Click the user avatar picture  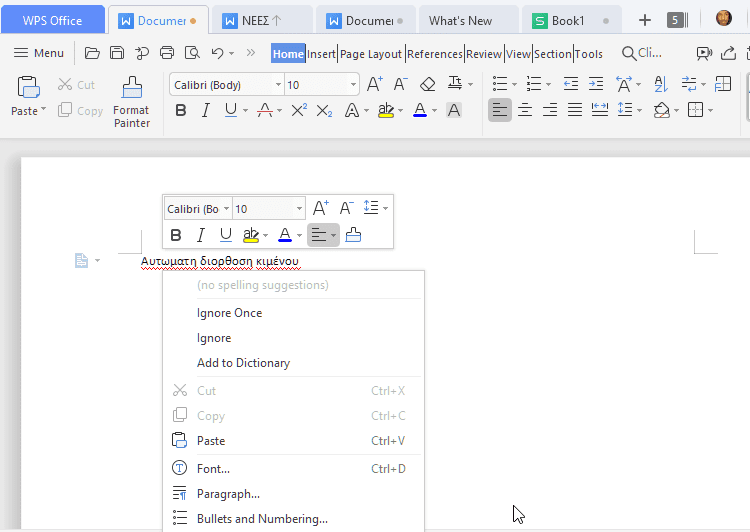(x=724, y=18)
